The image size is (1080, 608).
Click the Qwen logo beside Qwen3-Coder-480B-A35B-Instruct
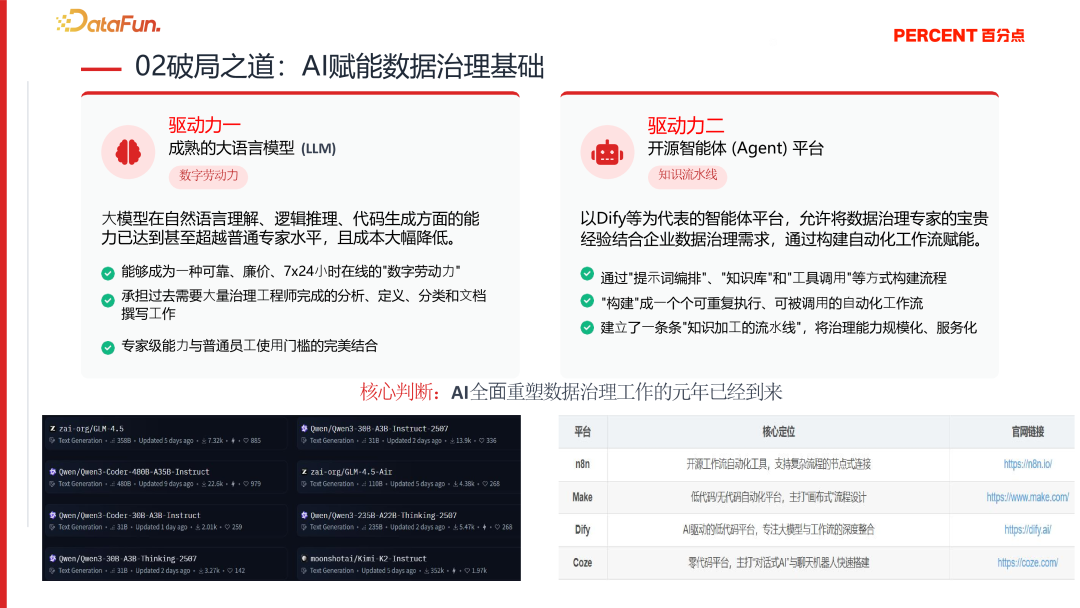(52, 472)
